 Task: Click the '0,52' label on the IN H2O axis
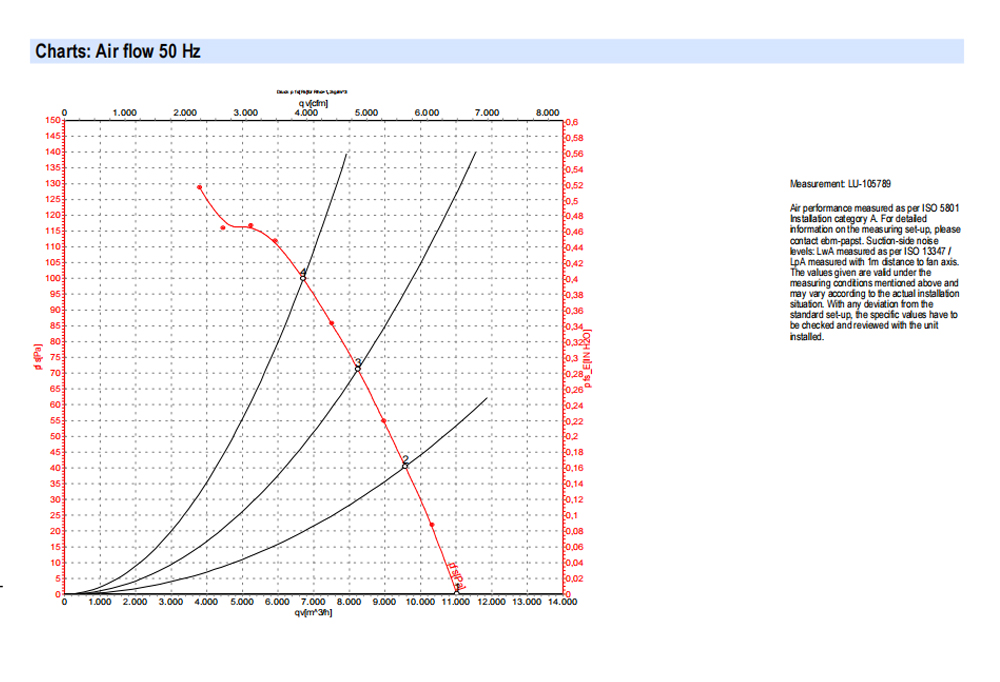pyautogui.click(x=575, y=185)
